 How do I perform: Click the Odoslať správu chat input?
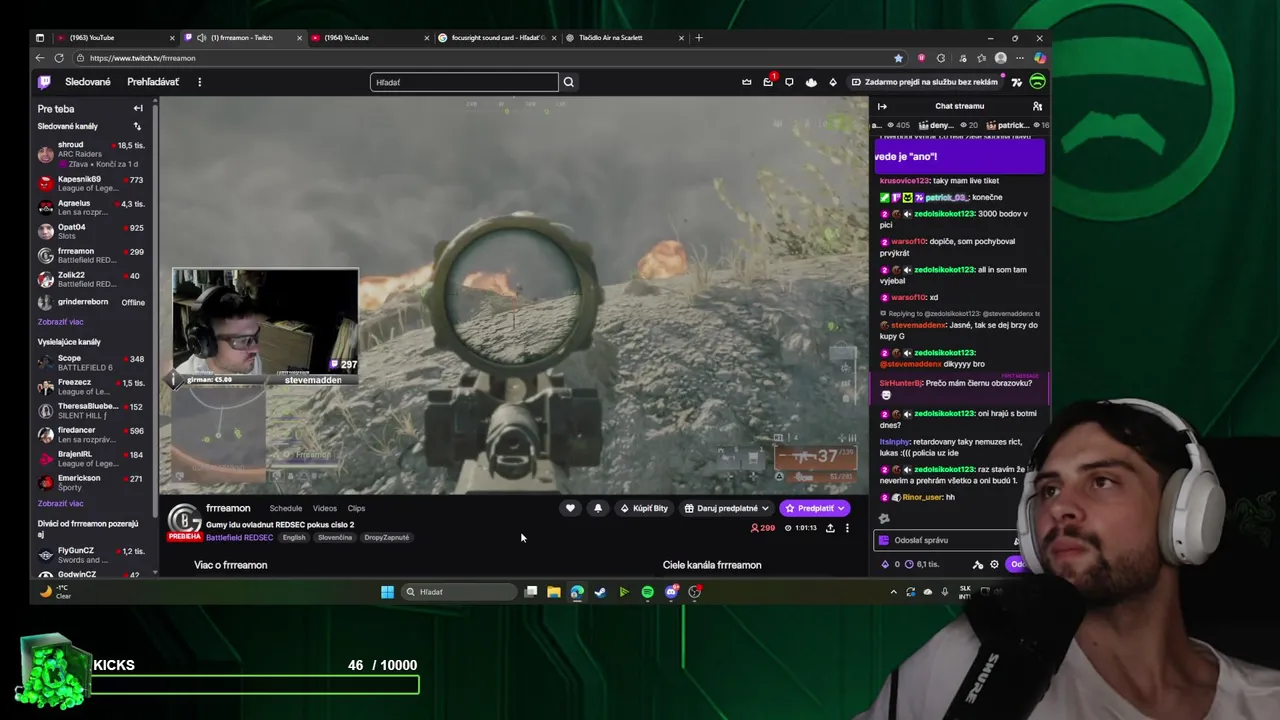coord(947,540)
